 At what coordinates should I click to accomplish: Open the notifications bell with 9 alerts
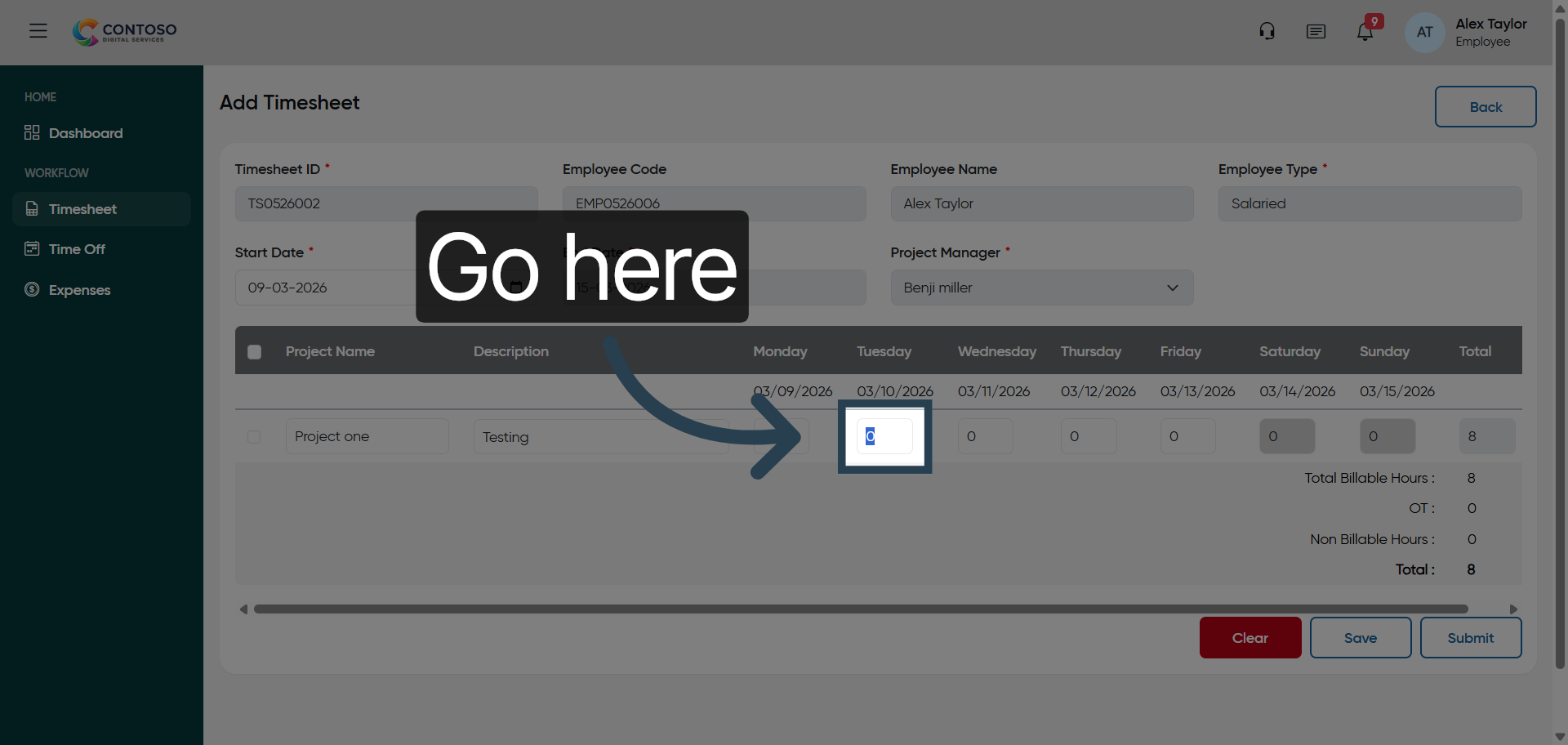1365,31
